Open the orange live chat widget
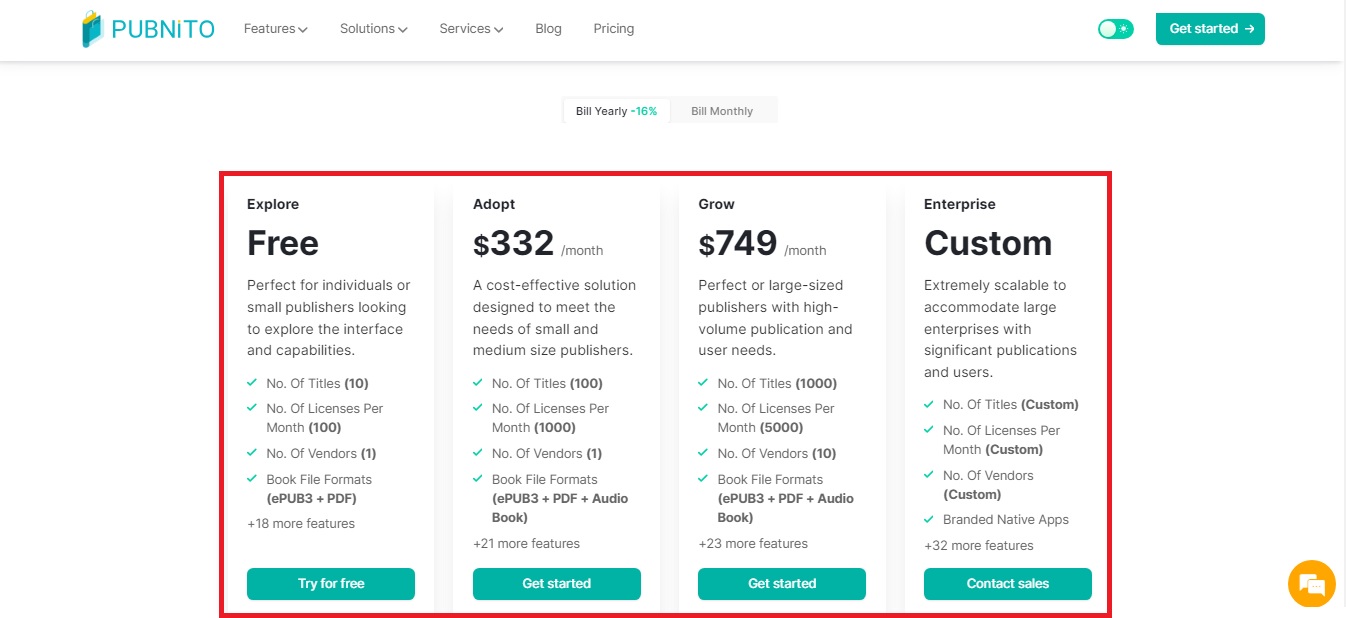The image size is (1346, 618). pos(1311,583)
